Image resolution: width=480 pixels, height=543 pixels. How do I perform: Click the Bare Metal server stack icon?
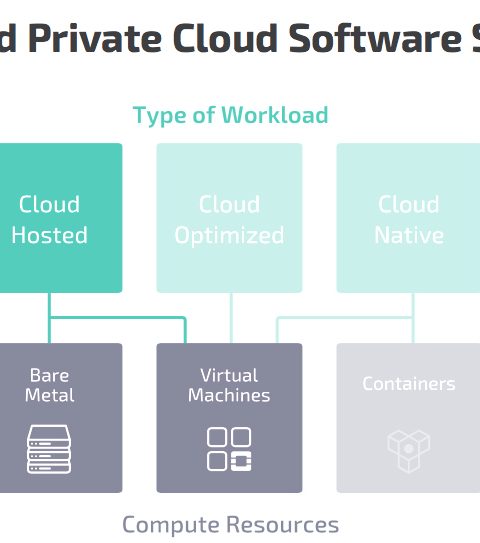[x=49, y=449]
